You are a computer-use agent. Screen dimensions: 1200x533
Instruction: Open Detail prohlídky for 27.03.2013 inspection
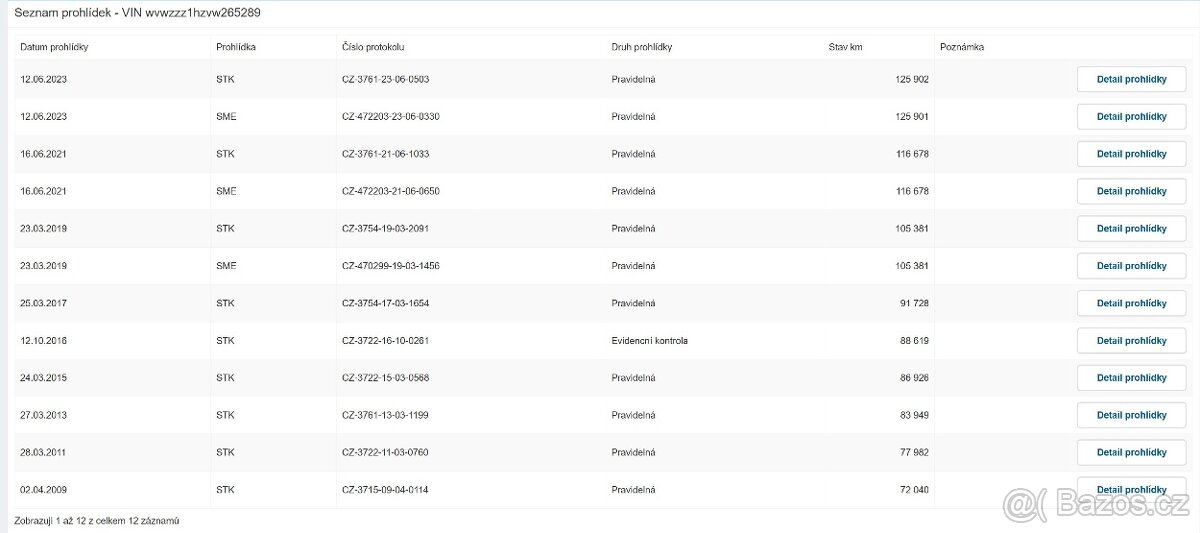click(1131, 415)
